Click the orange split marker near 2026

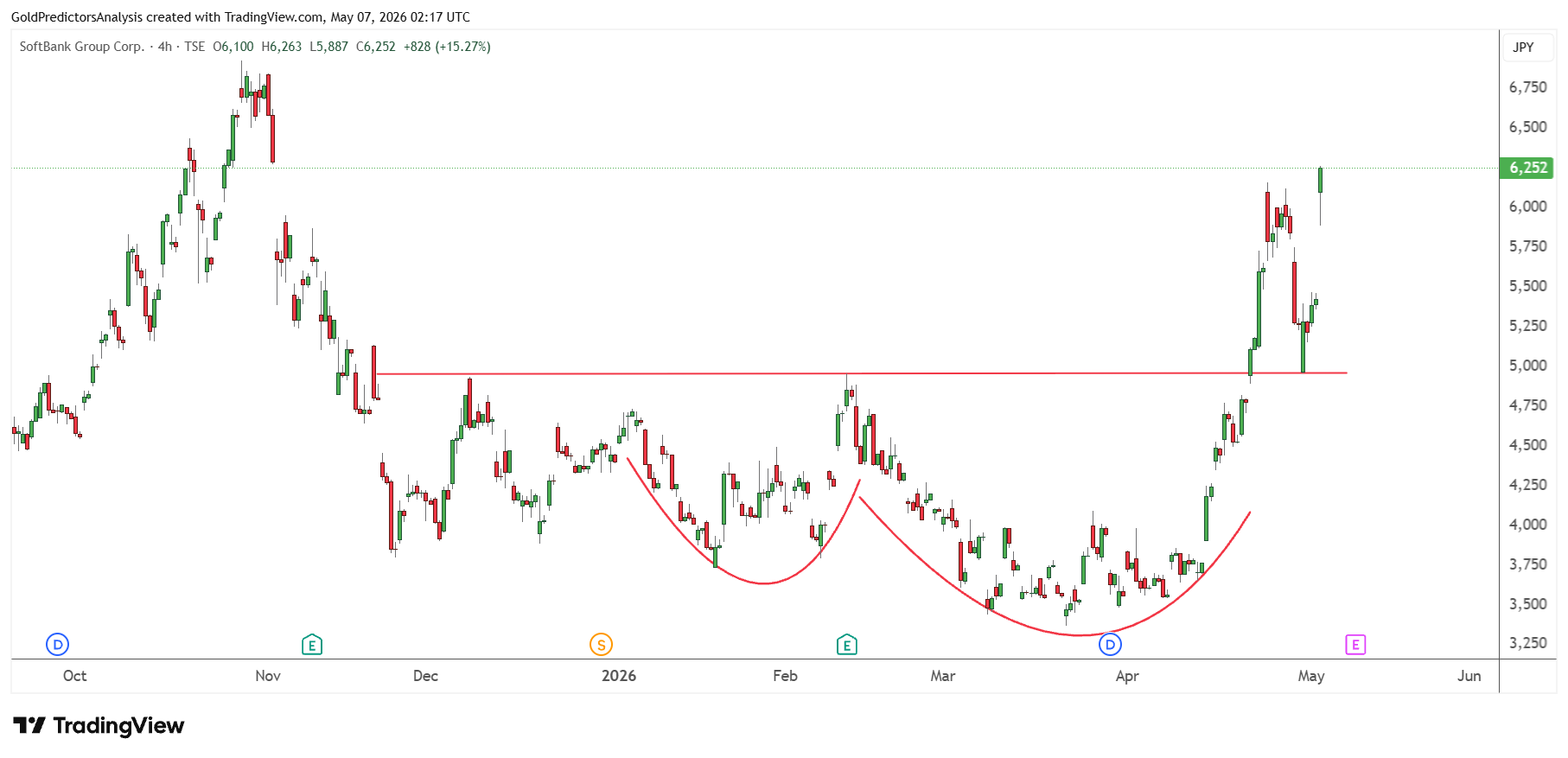(x=601, y=644)
